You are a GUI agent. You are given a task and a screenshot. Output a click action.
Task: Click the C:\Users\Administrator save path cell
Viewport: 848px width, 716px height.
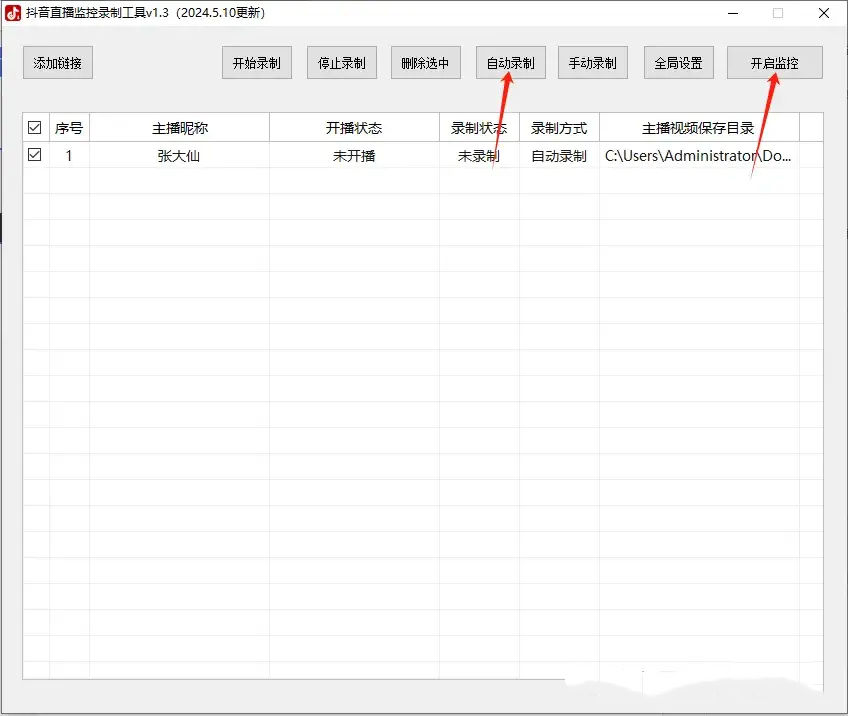click(699, 156)
